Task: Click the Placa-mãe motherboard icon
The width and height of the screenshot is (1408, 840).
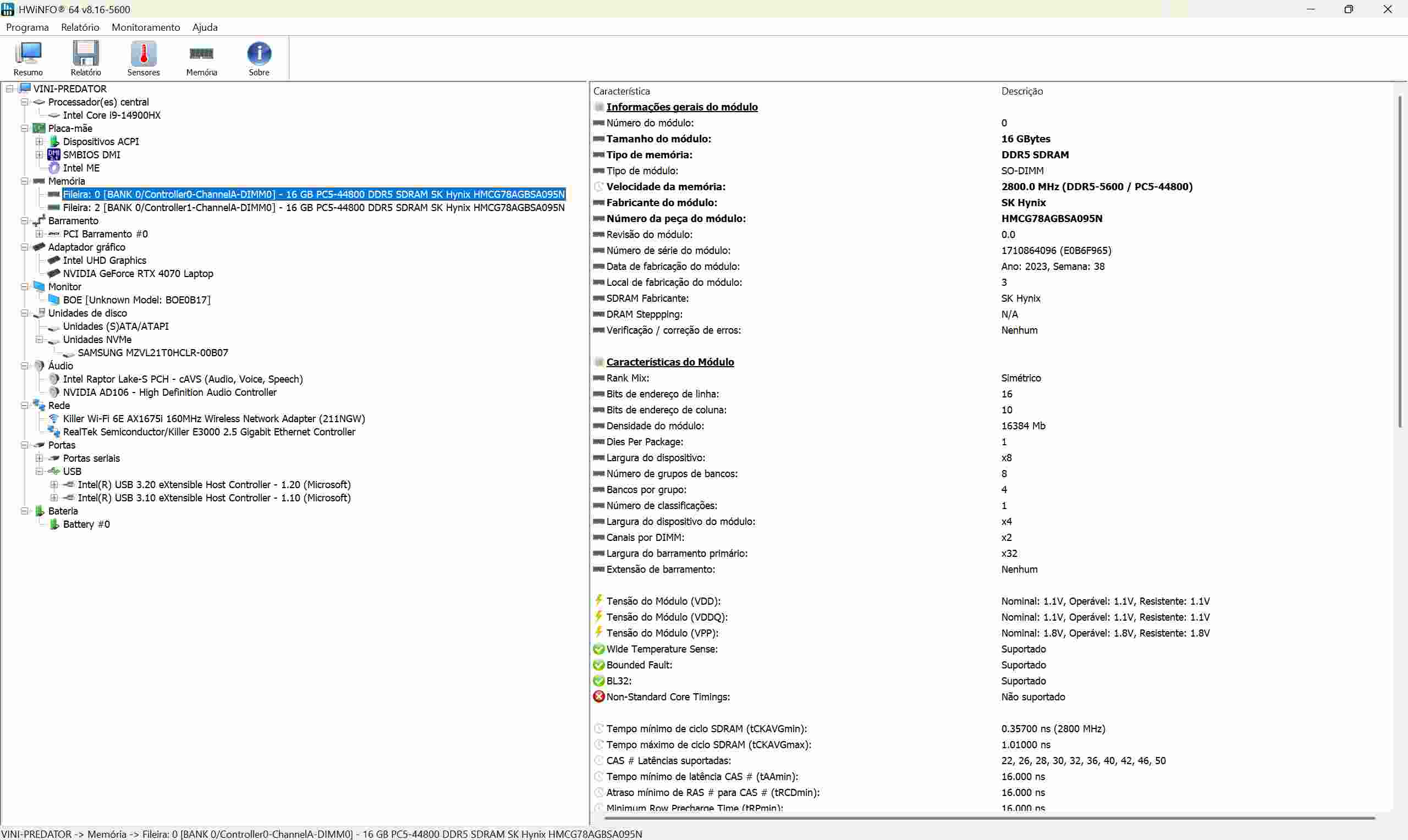Action: (39, 128)
